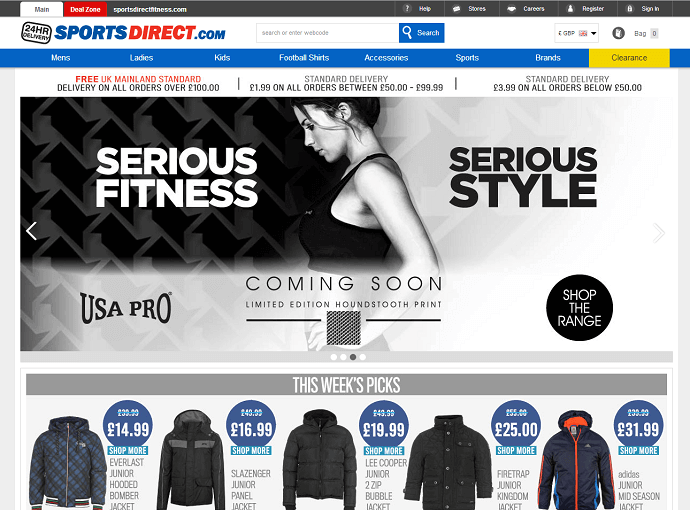Screen dimensions: 690x510
Task: Open the Accessories menu
Action: coord(386,58)
